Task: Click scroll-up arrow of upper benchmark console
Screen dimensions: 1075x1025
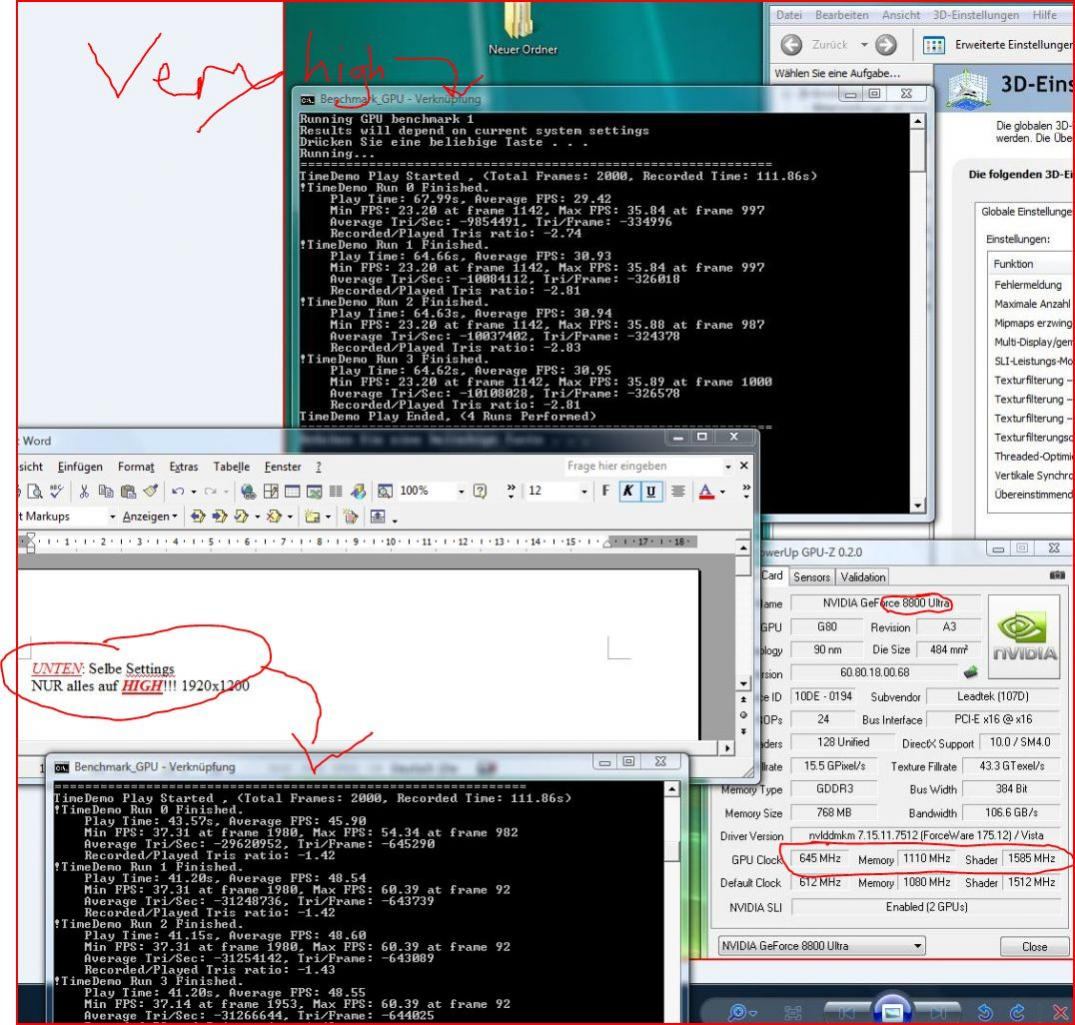Action: [917, 121]
